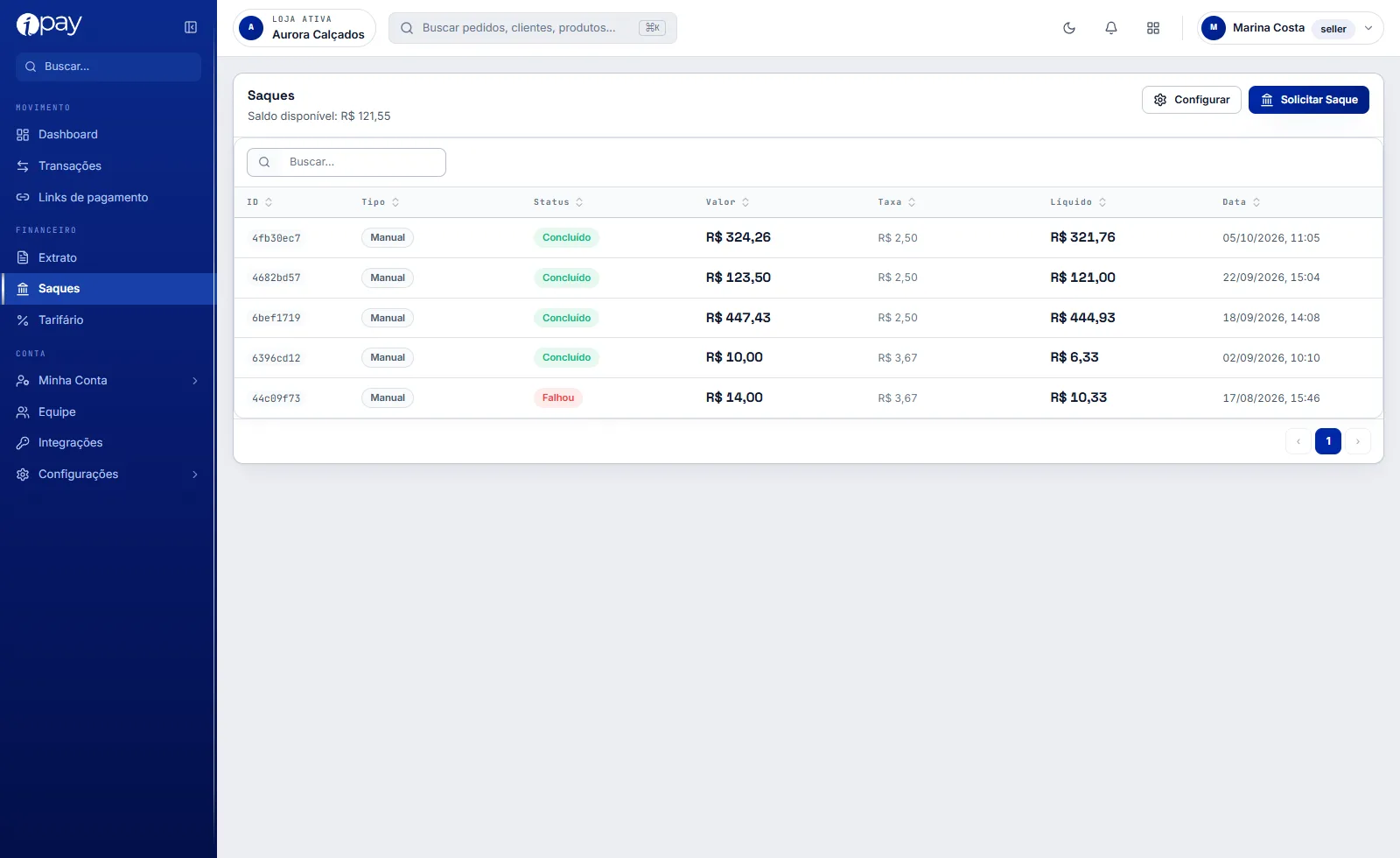The height and width of the screenshot is (858, 1400).
Task: Click the Solicitar Saque button
Action: pos(1308,100)
